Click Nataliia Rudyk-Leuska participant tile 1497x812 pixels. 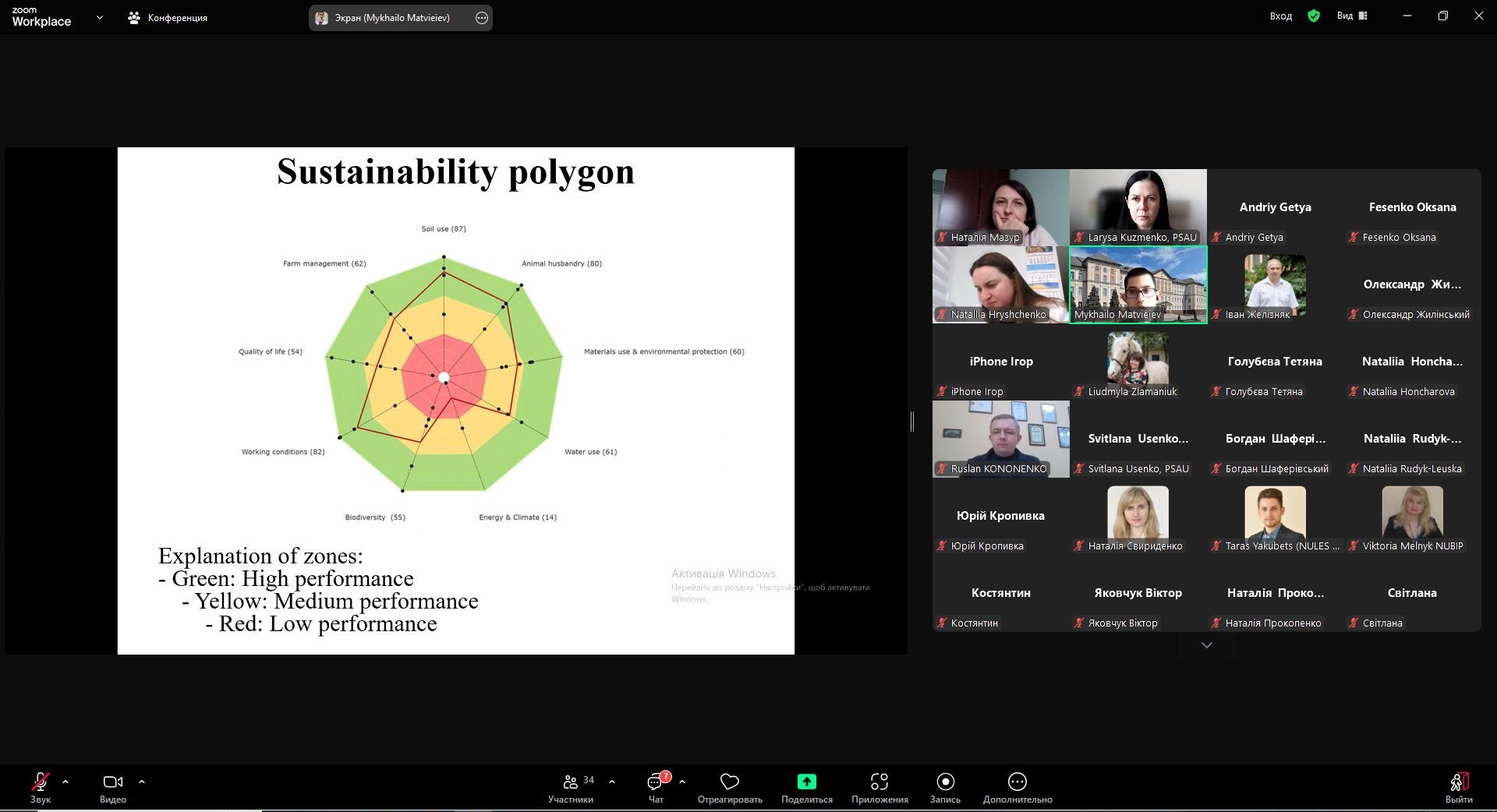point(1413,439)
